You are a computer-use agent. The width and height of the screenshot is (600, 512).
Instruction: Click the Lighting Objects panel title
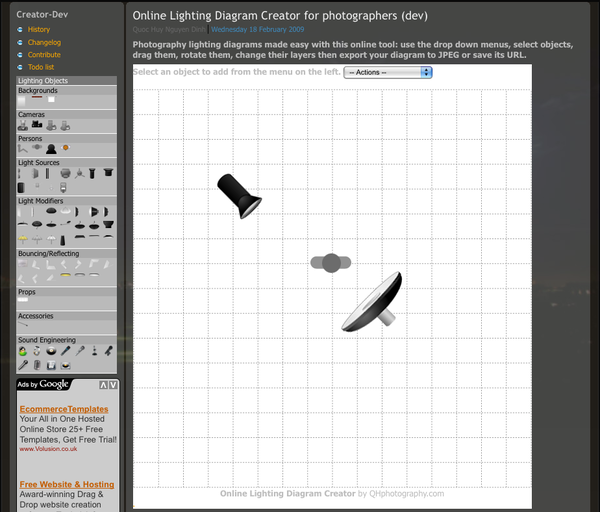click(x=67, y=81)
